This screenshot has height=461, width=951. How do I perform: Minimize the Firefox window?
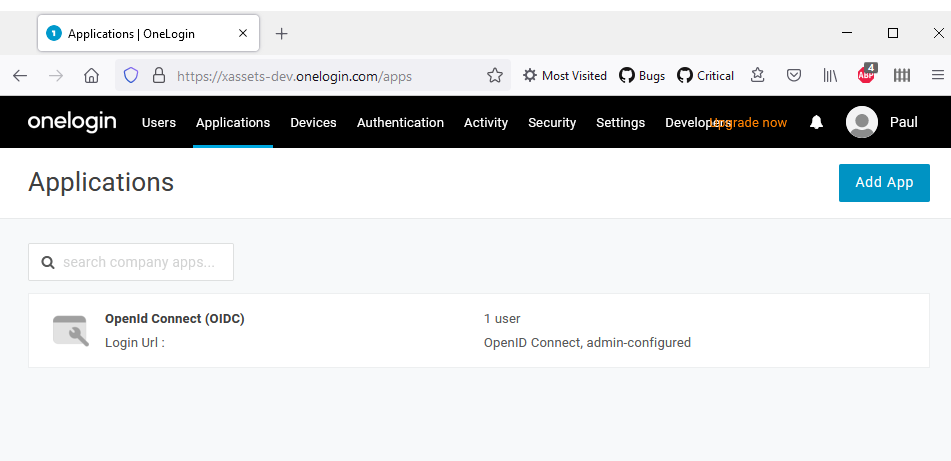tap(849, 33)
